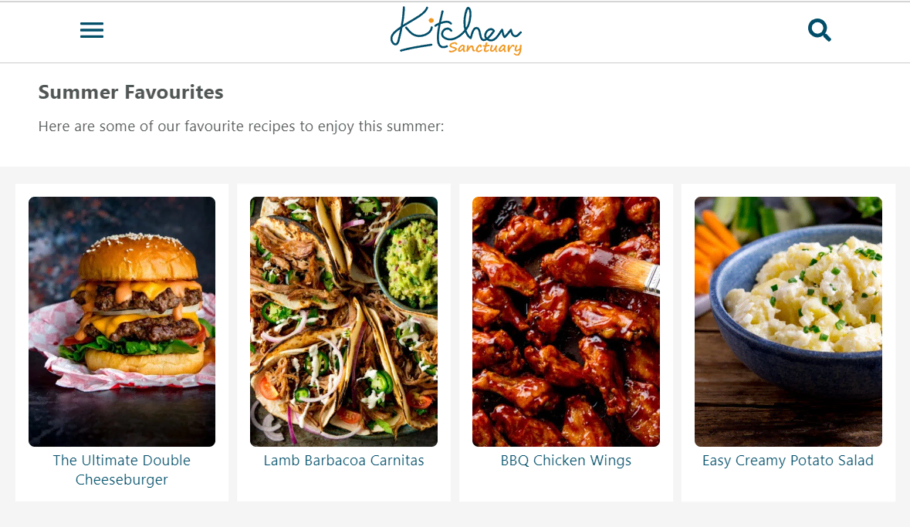Open the double cheeseburger photo
Screen dimensions: 910x527
122,322
